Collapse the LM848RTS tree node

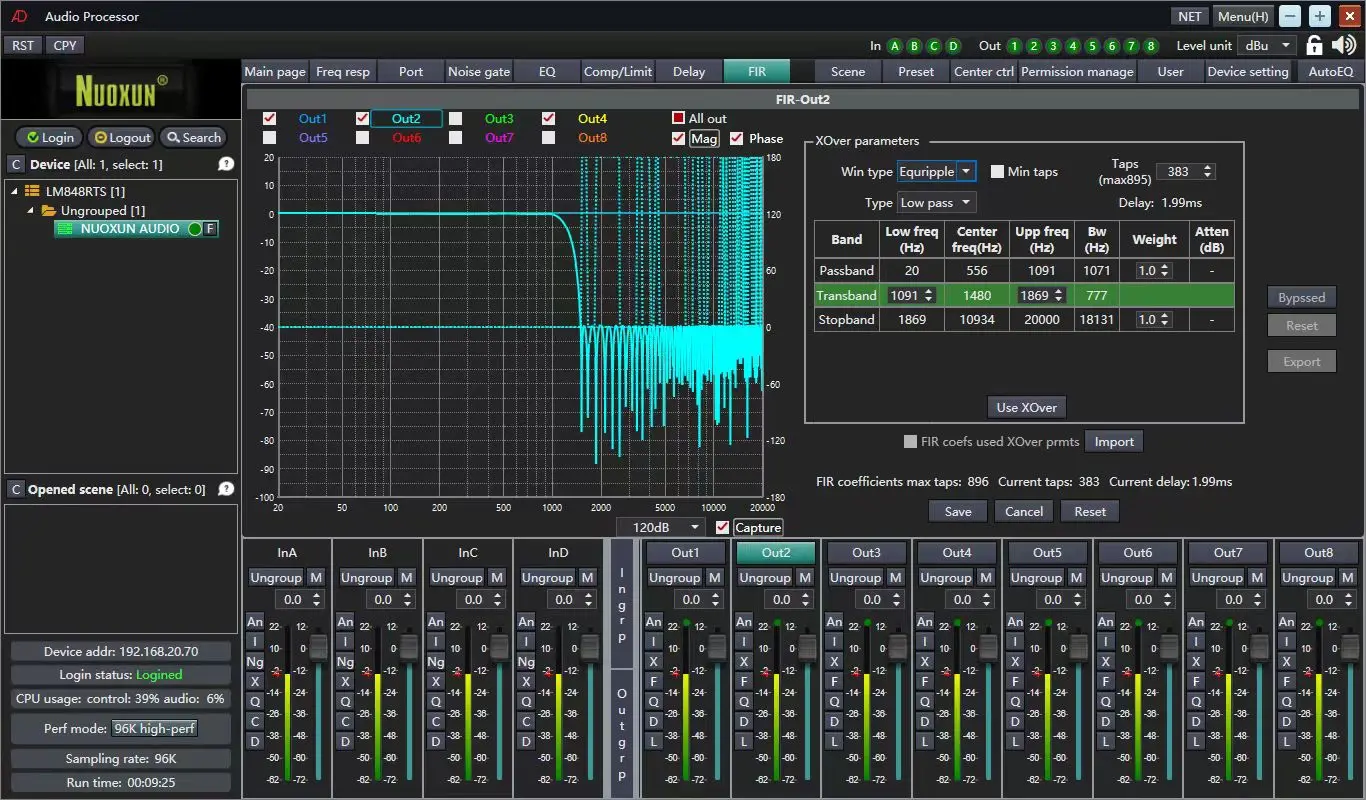15,191
